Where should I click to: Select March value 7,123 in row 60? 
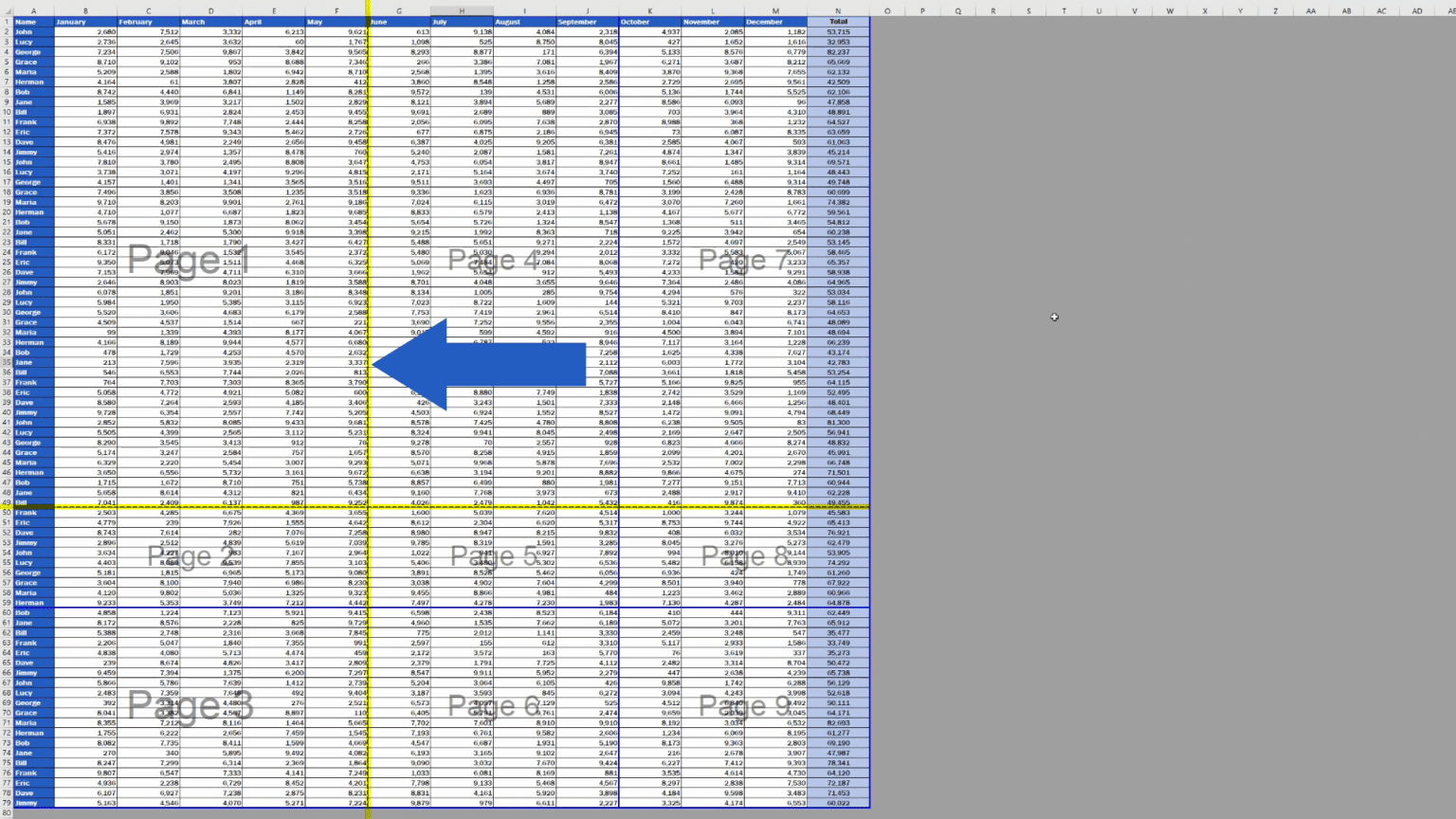click(210, 612)
